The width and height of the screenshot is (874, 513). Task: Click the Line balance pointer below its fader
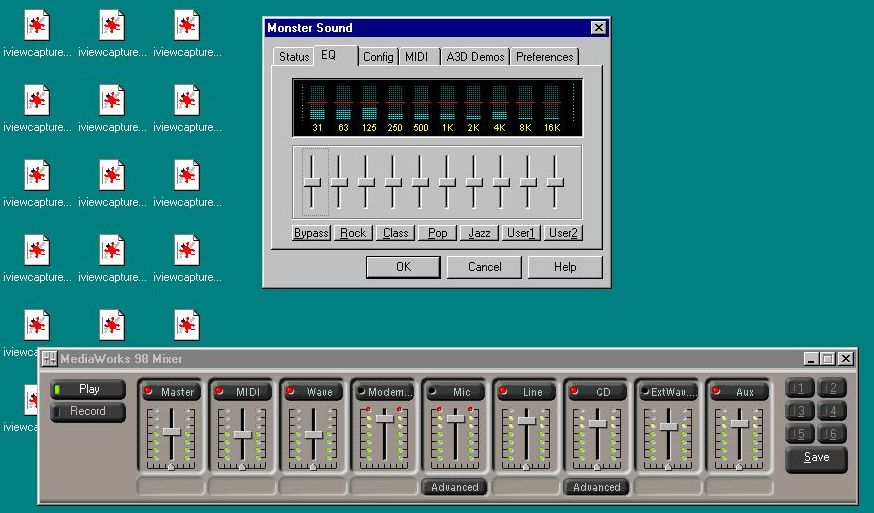pyautogui.click(x=526, y=467)
